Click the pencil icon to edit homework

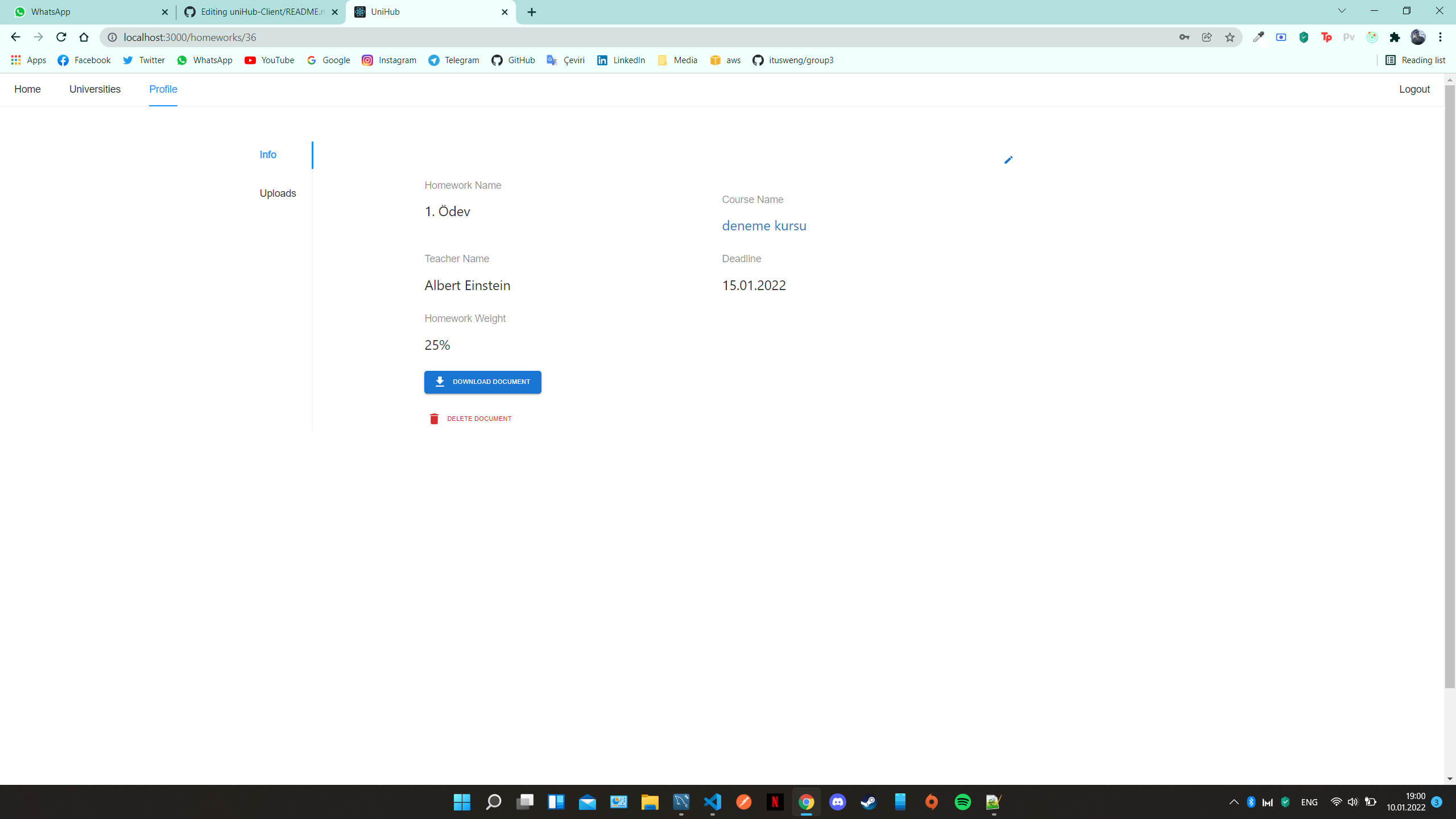1008,160
